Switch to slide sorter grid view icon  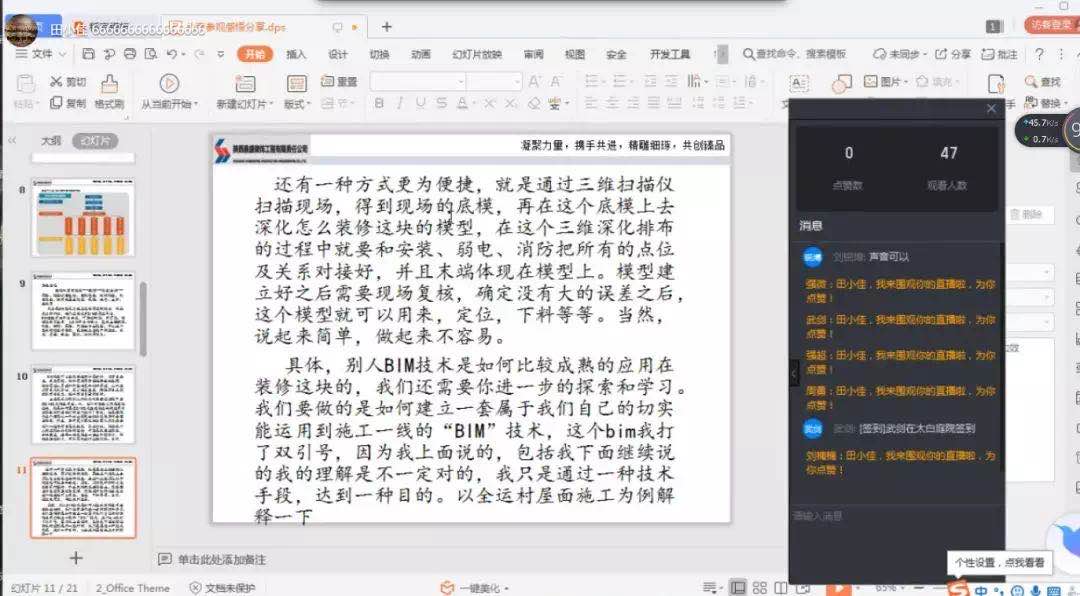tap(760, 588)
